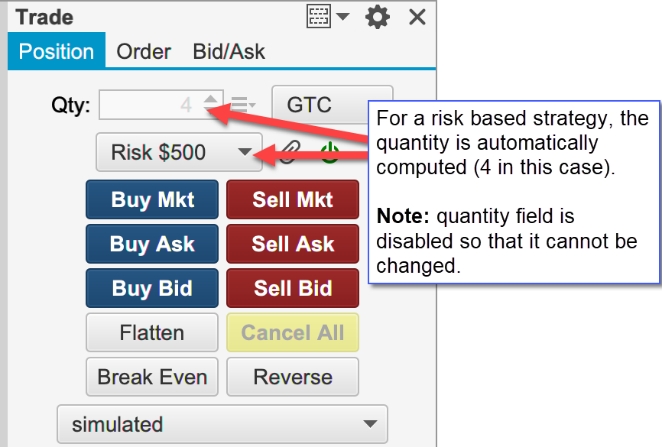Close the Trade panel
The height and width of the screenshot is (447, 662).
417,17
